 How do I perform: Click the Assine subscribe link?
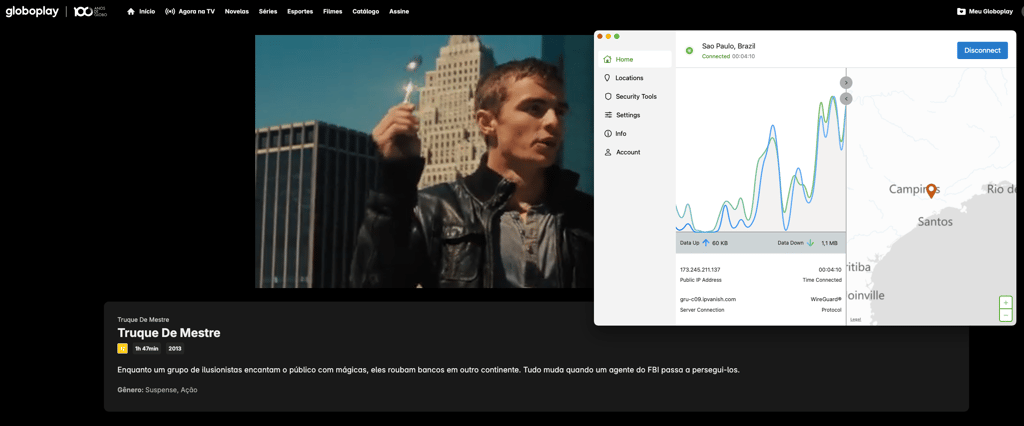click(x=398, y=12)
